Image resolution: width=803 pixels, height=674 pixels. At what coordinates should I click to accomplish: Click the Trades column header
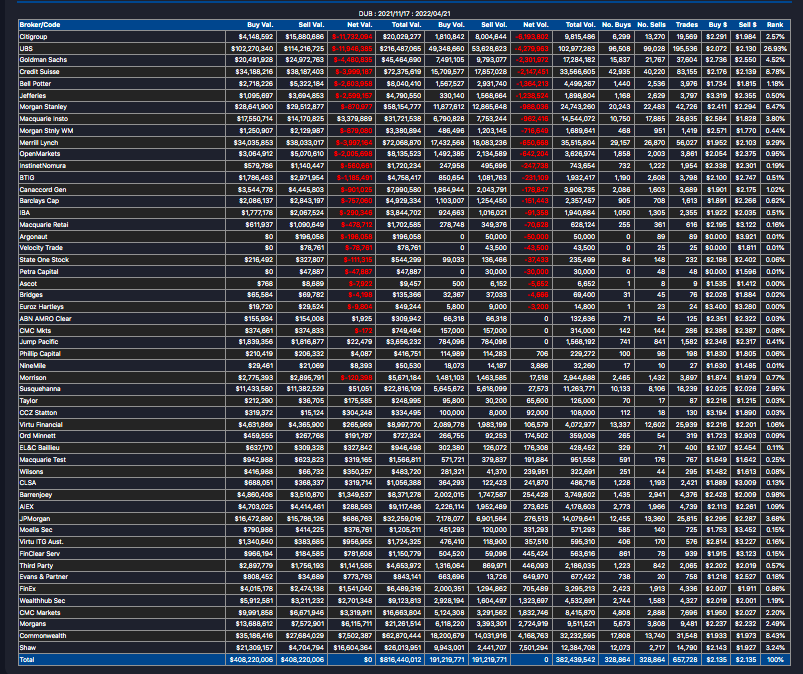687,25
